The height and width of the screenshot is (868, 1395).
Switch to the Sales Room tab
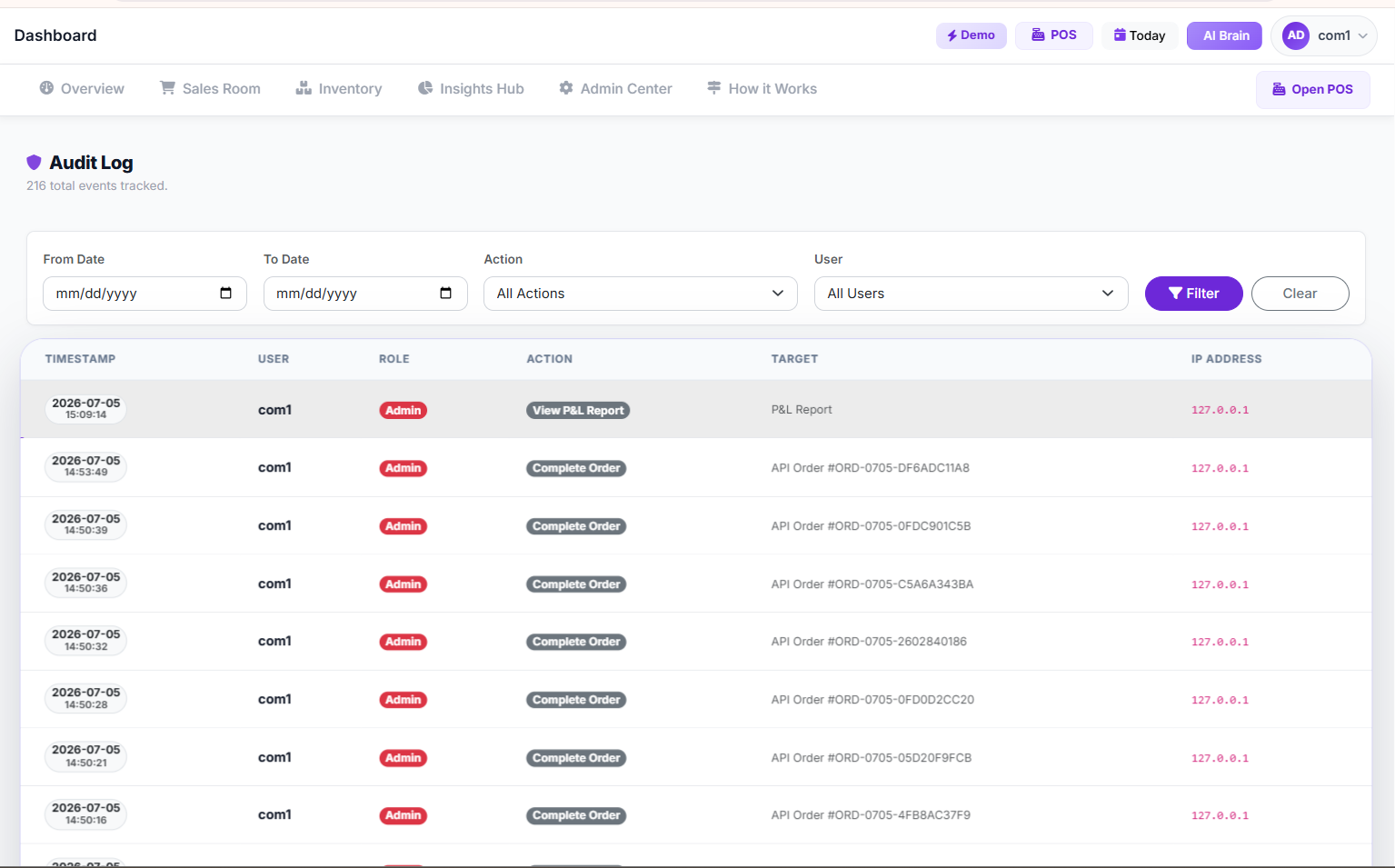211,88
